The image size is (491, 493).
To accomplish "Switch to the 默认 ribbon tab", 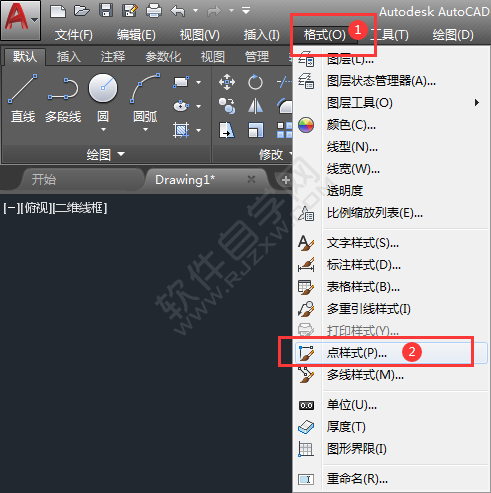I will (25, 57).
